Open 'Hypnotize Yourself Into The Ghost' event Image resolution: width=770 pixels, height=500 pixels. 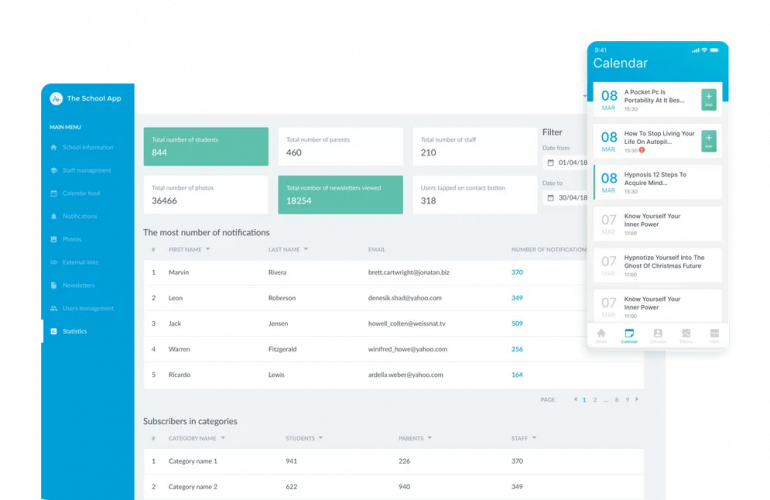658,265
